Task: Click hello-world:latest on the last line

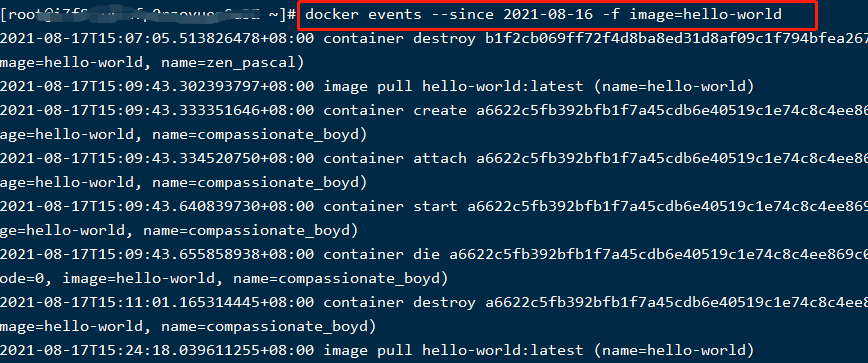Action: 503,350
